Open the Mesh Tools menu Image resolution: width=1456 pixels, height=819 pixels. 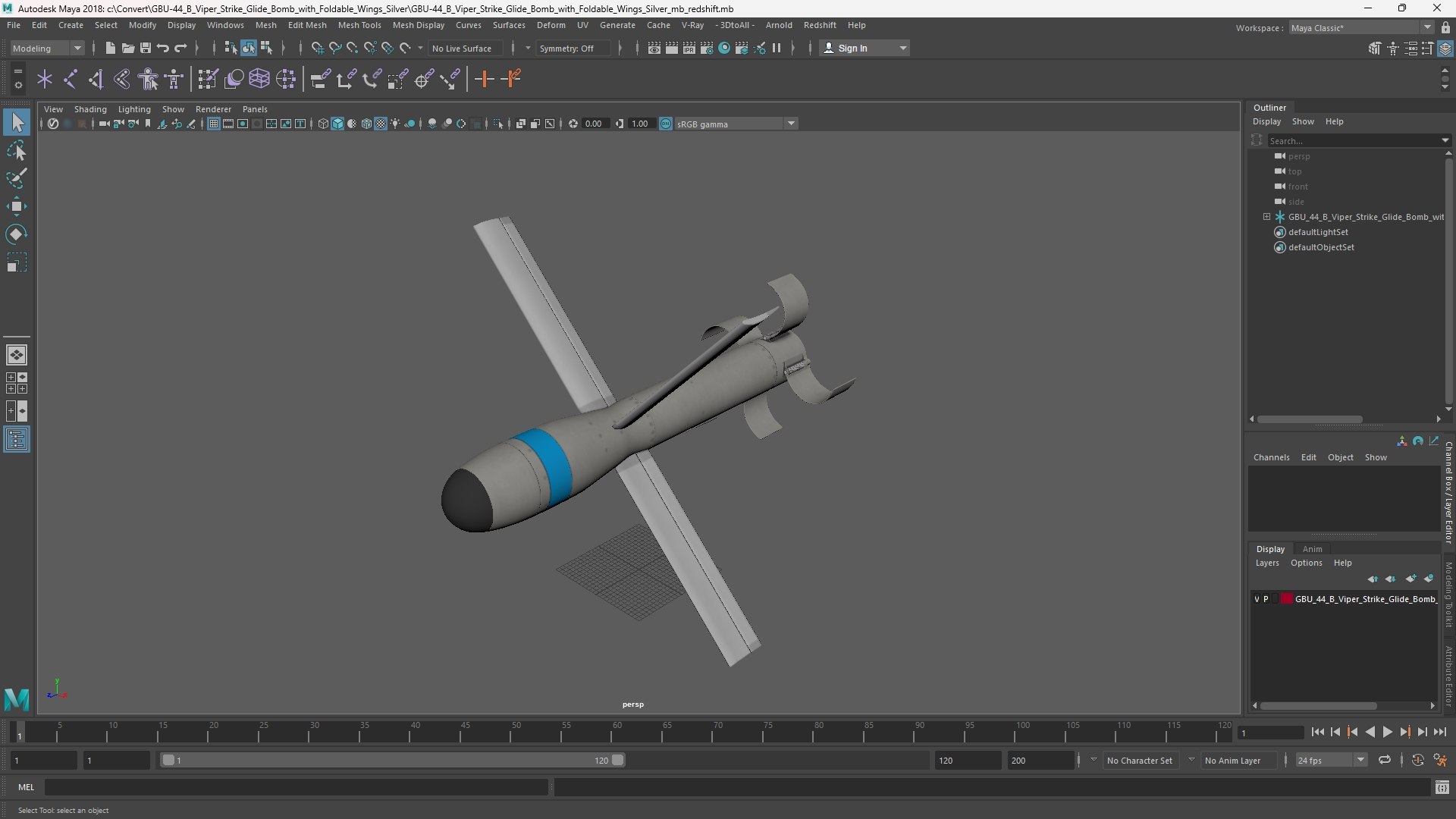(x=359, y=25)
